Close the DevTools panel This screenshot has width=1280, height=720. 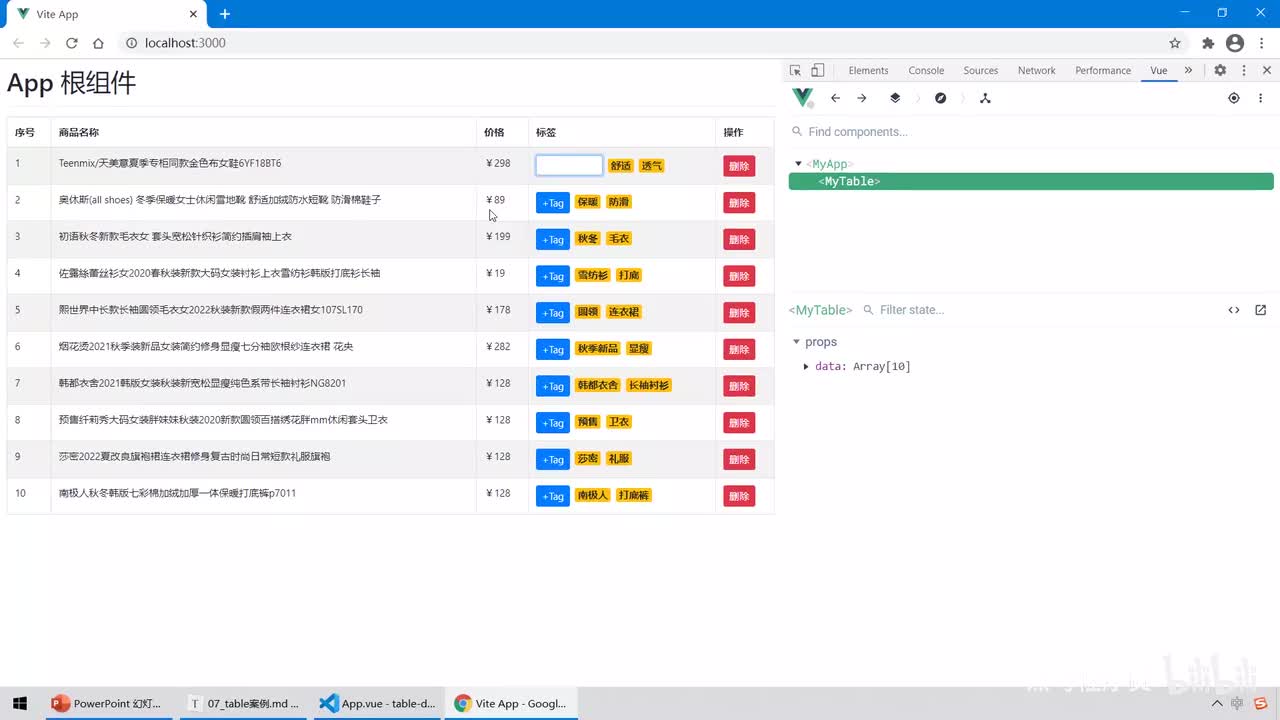click(x=1267, y=70)
